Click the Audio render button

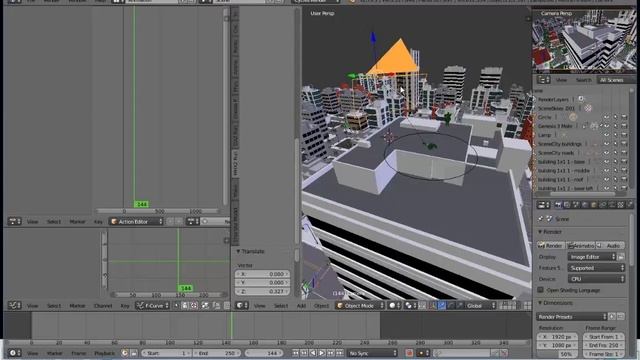[x=610, y=245]
